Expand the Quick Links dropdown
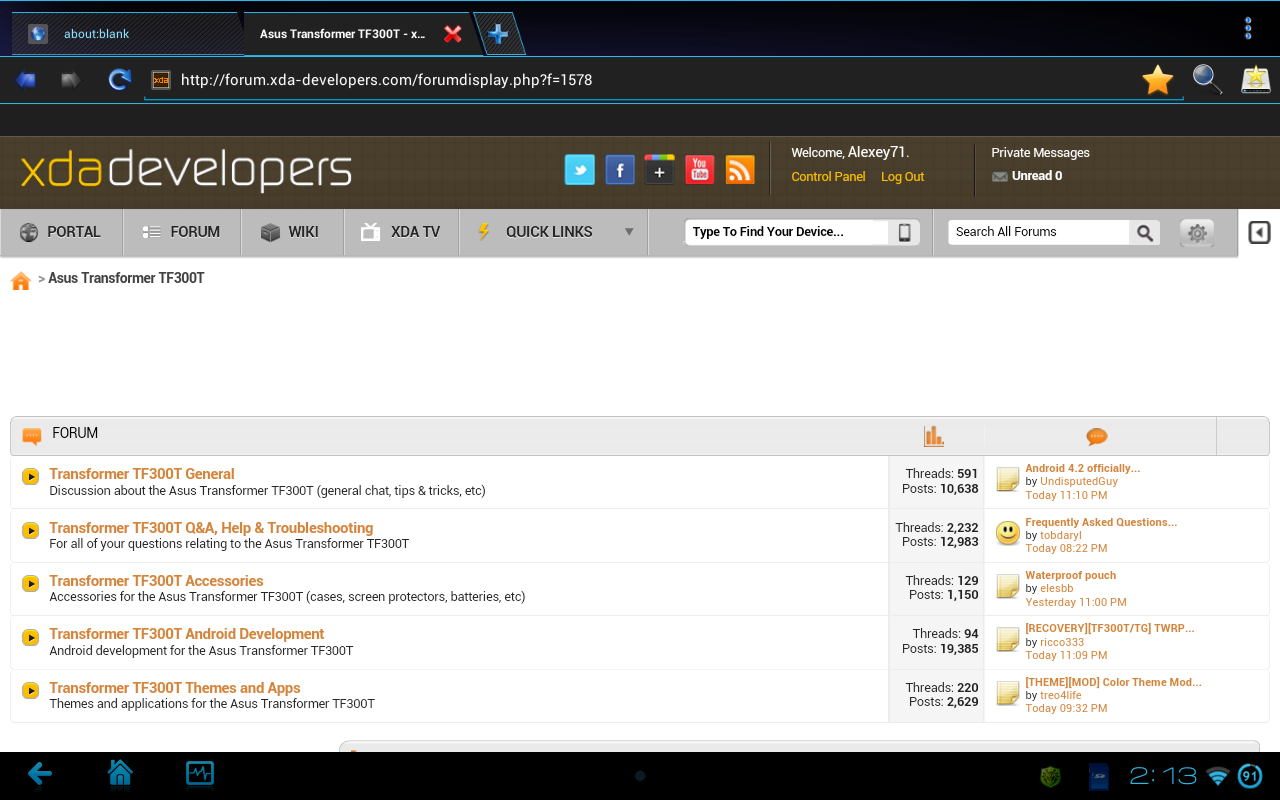Viewport: 1280px width, 800px height. click(x=629, y=232)
